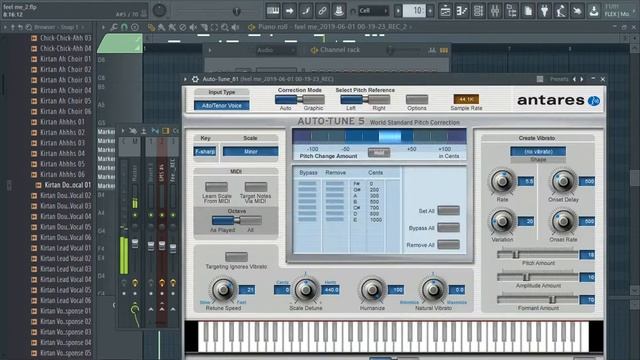Open the vibrato Shape (no vibrato) dropdown
Image resolution: width=640 pixels, height=360 pixels.
(538, 151)
